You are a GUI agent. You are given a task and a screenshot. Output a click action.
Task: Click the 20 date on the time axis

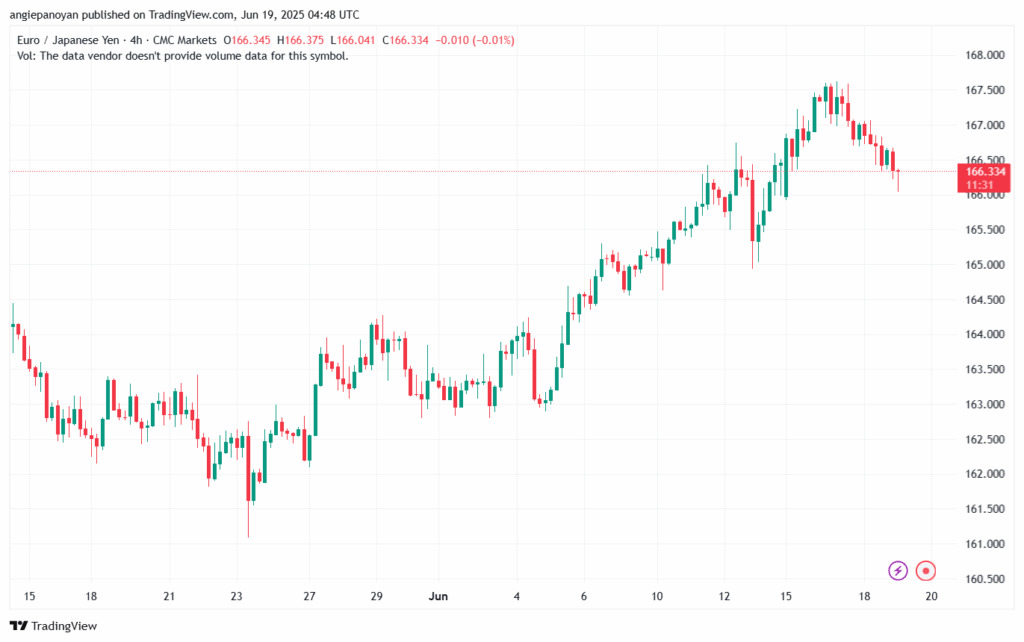coord(932,597)
